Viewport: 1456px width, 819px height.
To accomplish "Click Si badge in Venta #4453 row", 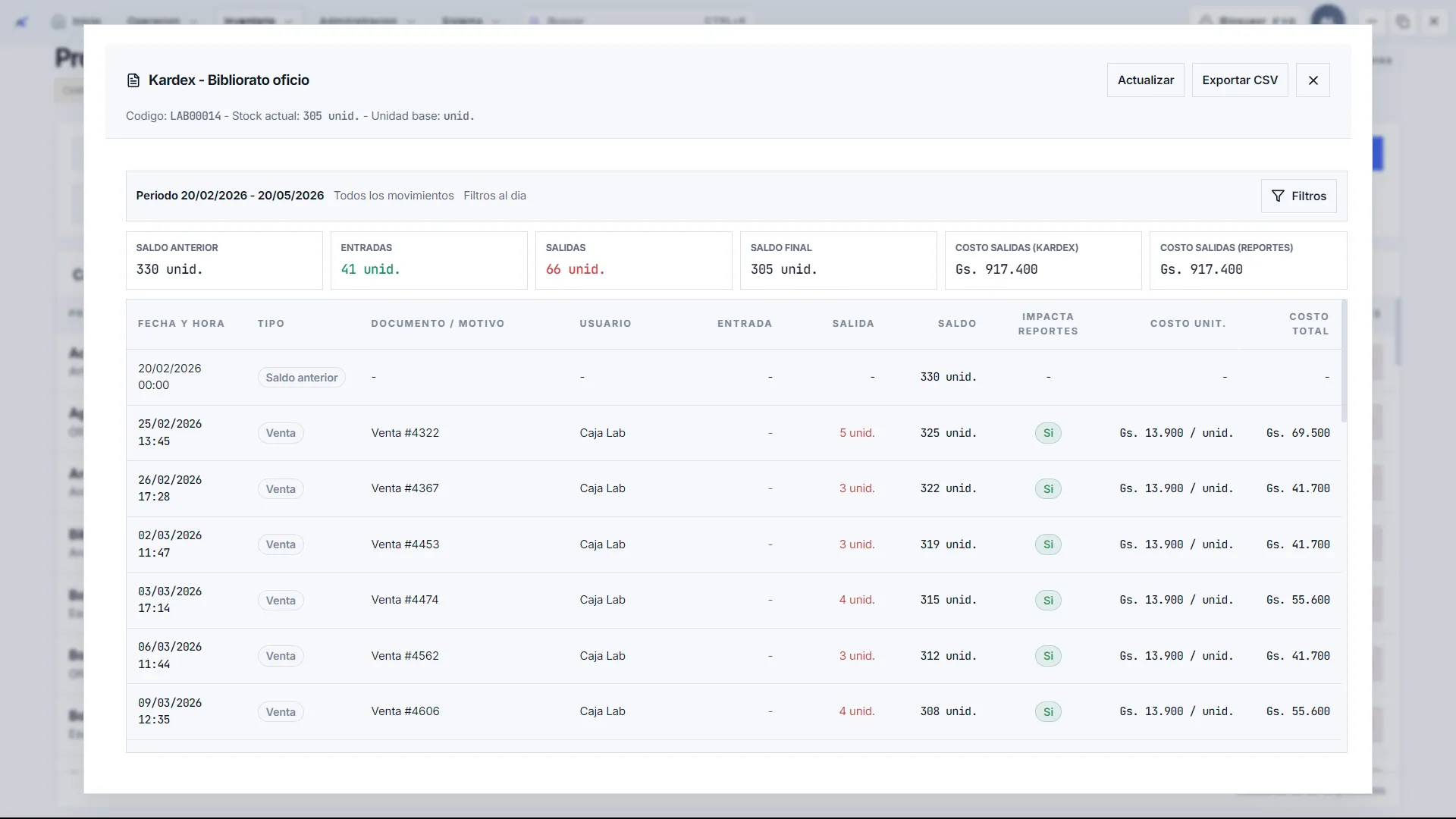I will pyautogui.click(x=1048, y=544).
